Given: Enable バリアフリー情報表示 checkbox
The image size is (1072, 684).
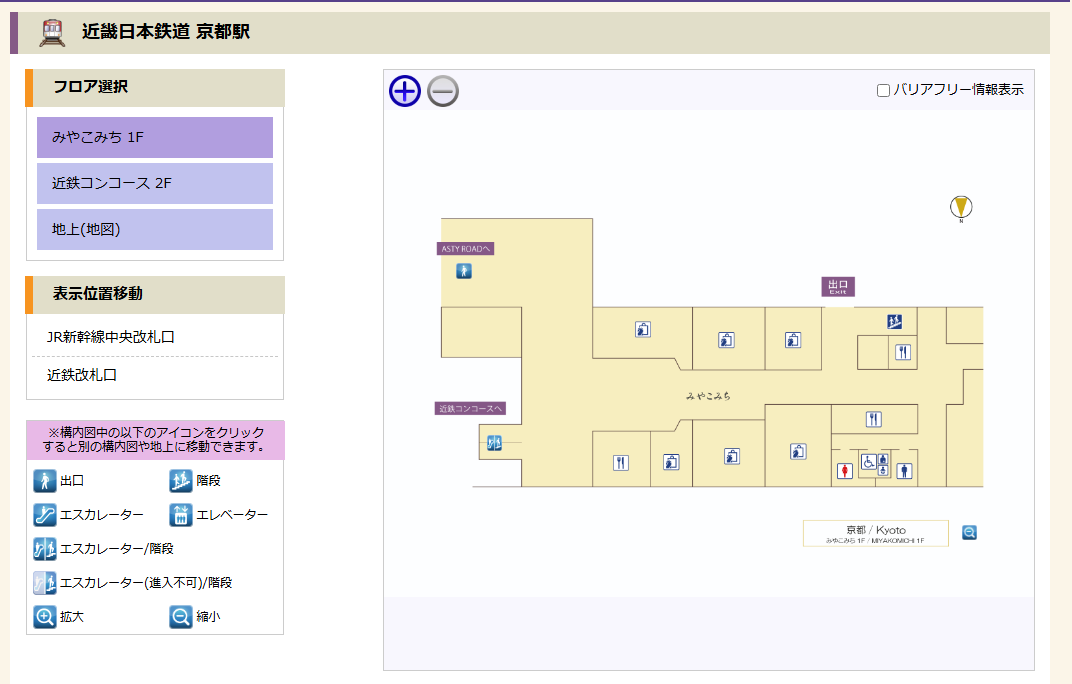Looking at the screenshot, I should 883,90.
